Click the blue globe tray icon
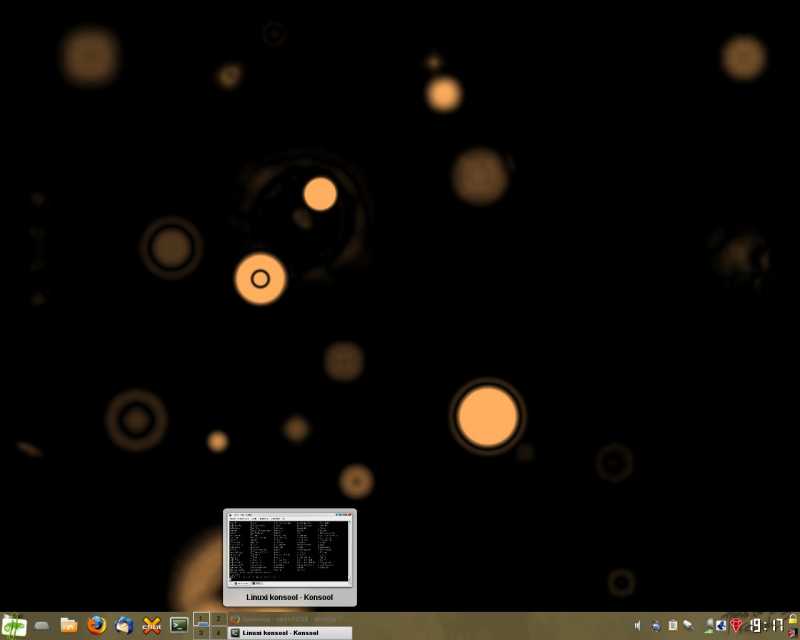Image resolution: width=800 pixels, height=640 pixels. coord(656,626)
